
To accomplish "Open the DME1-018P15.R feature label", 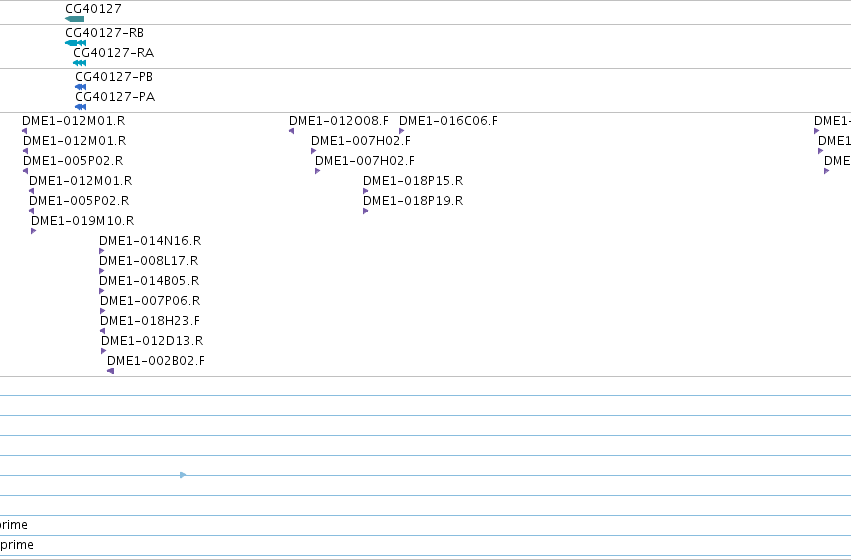I will coord(413,181).
